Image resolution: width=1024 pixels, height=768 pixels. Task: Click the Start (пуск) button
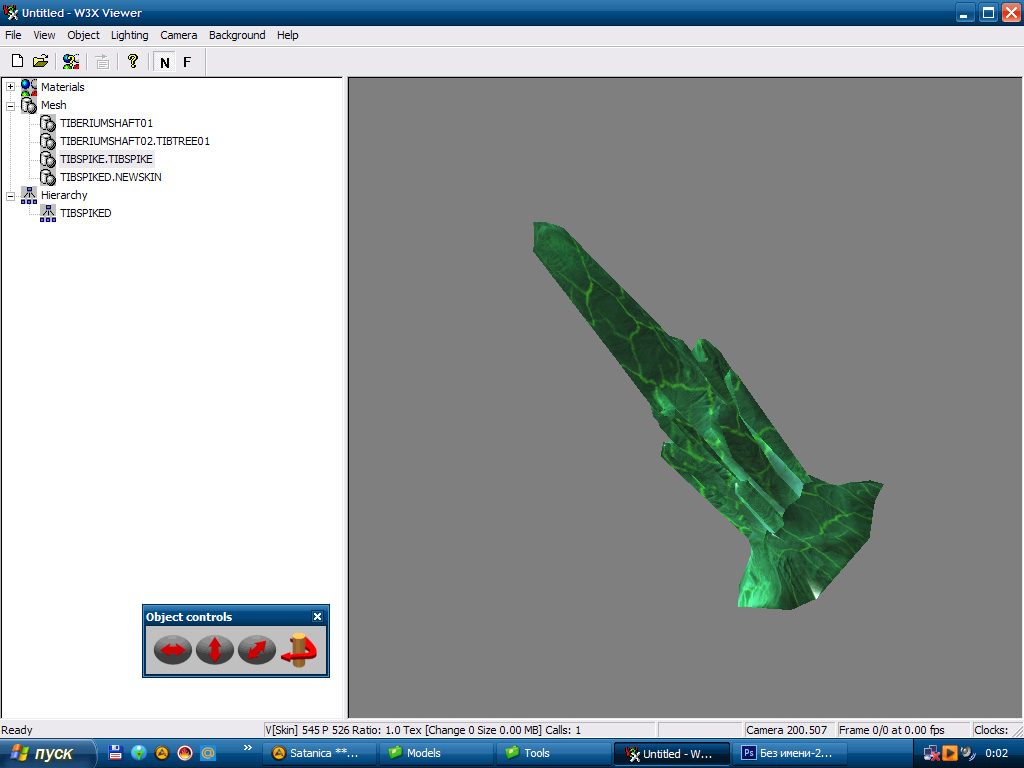[x=47, y=754]
